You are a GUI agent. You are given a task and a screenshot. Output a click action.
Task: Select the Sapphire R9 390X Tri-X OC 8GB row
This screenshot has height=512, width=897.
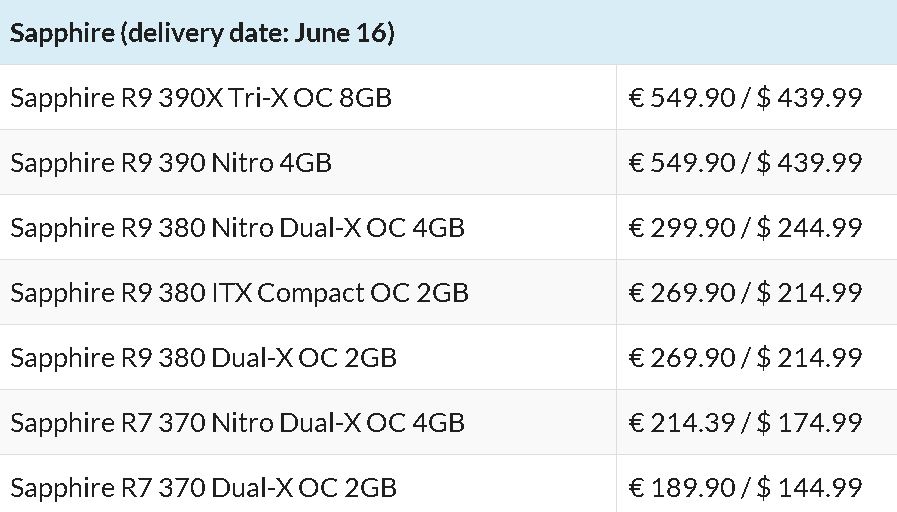[x=448, y=97]
